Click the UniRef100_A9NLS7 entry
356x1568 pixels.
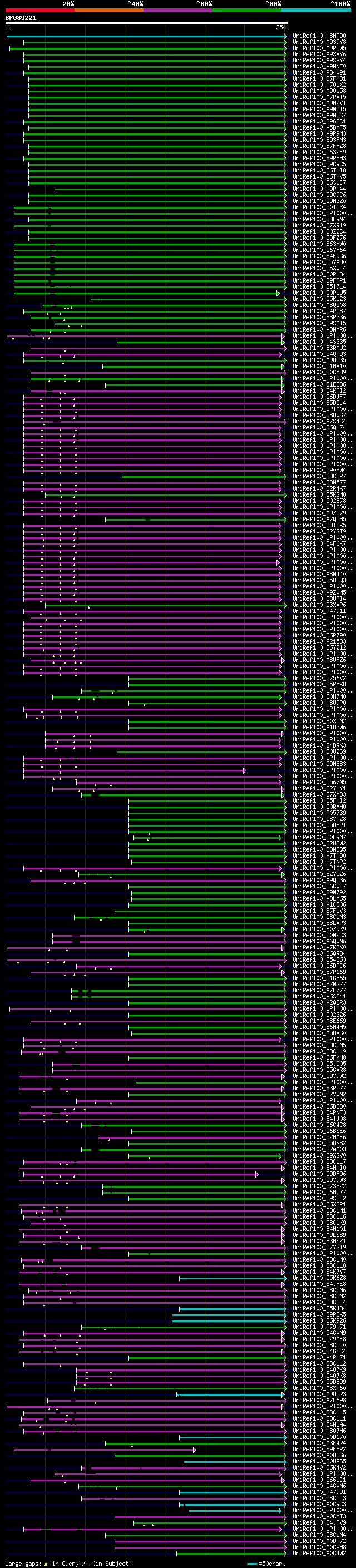click(319, 116)
